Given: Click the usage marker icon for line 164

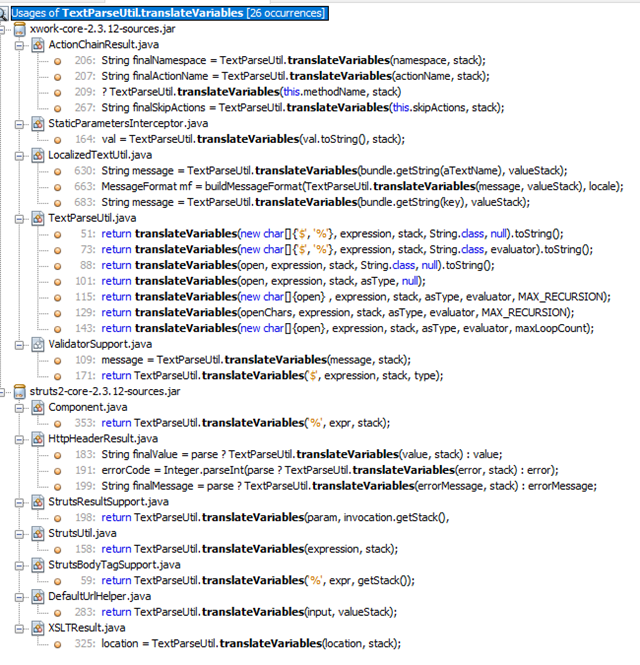Looking at the screenshot, I should (57, 140).
